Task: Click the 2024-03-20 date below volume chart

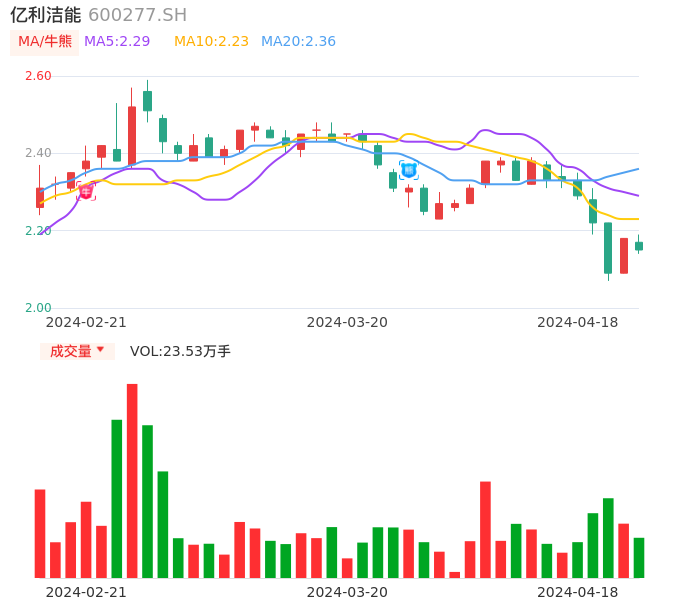Action: click(x=347, y=592)
